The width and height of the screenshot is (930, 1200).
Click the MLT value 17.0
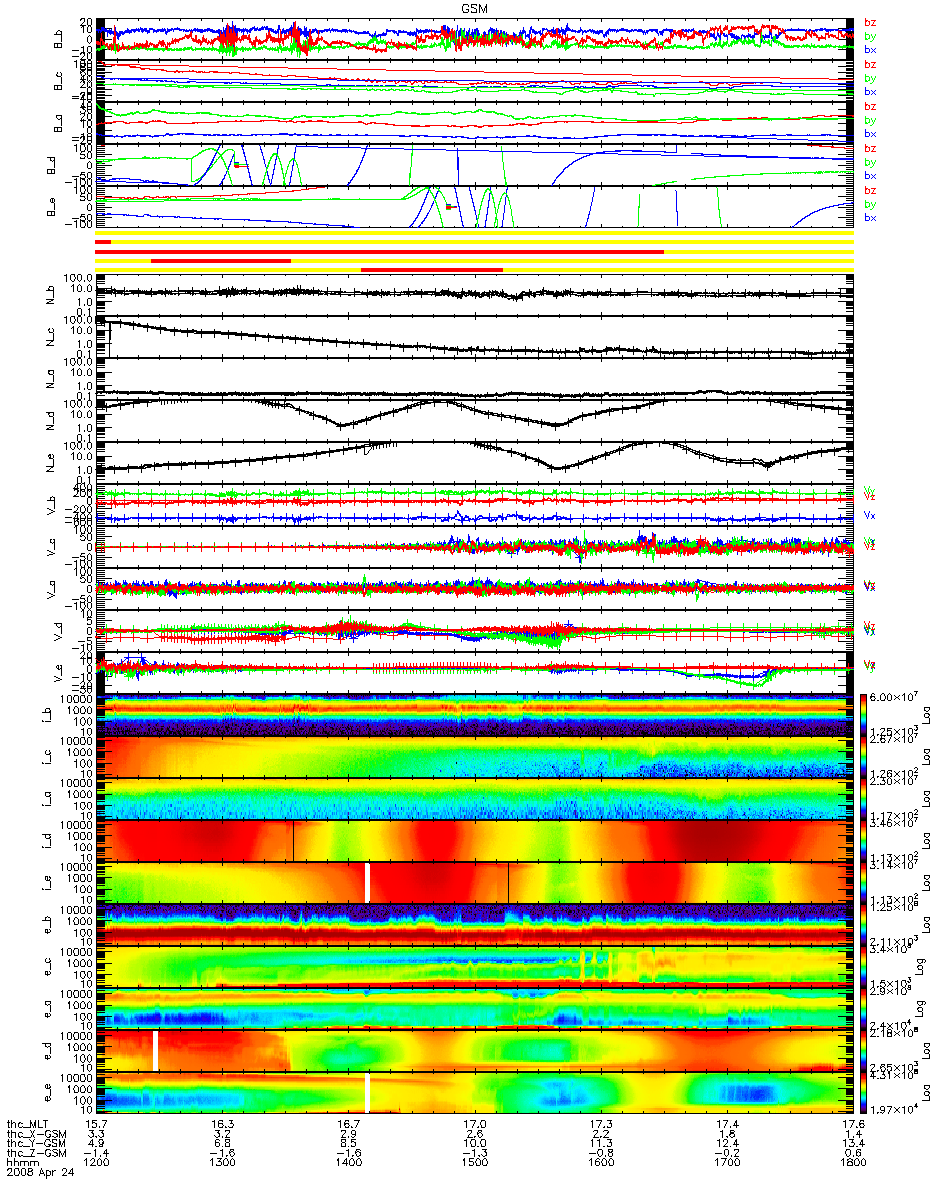click(474, 1124)
